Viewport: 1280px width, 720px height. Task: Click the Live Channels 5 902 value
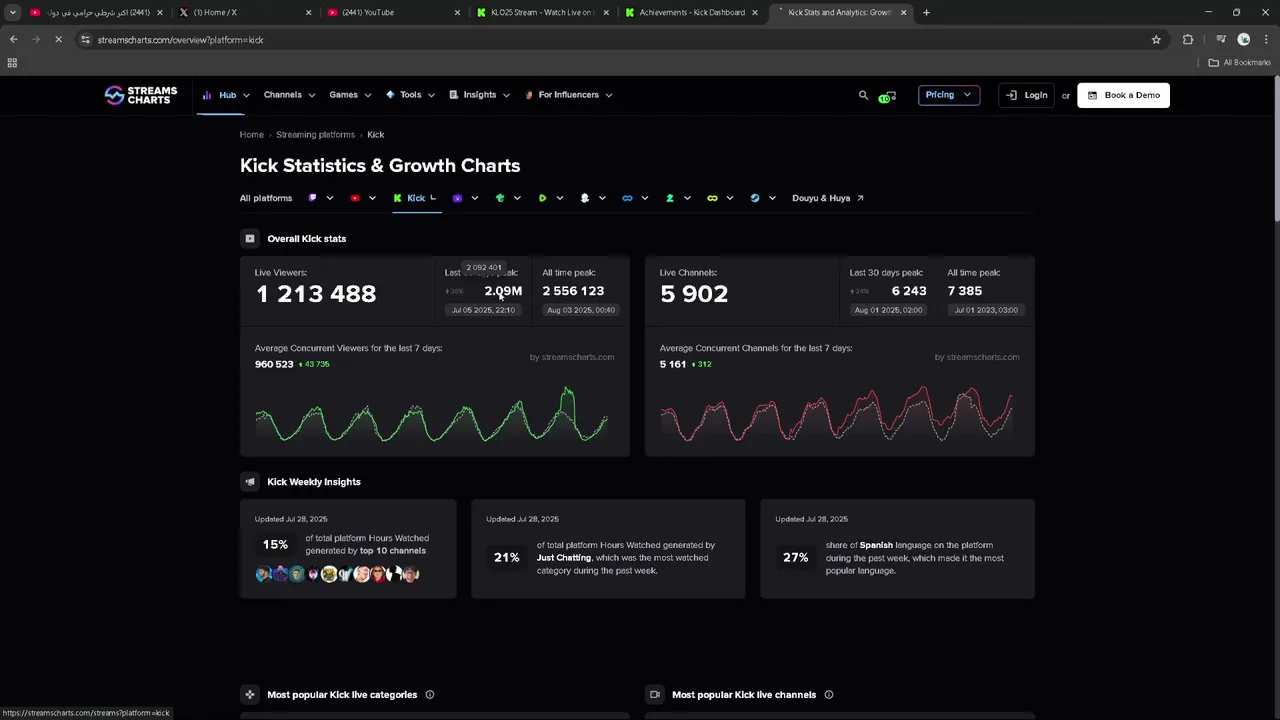(694, 294)
